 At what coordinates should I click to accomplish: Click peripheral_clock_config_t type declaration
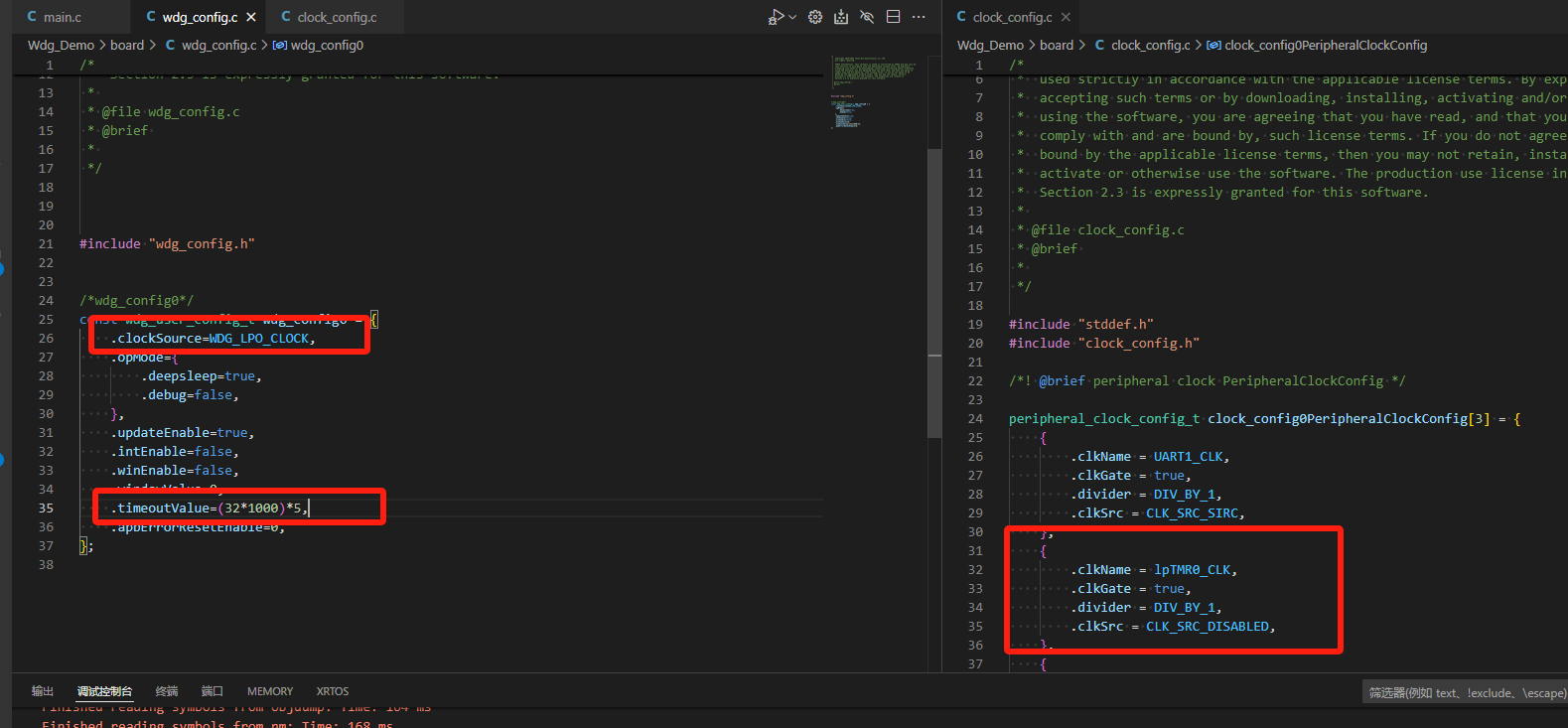1104,418
